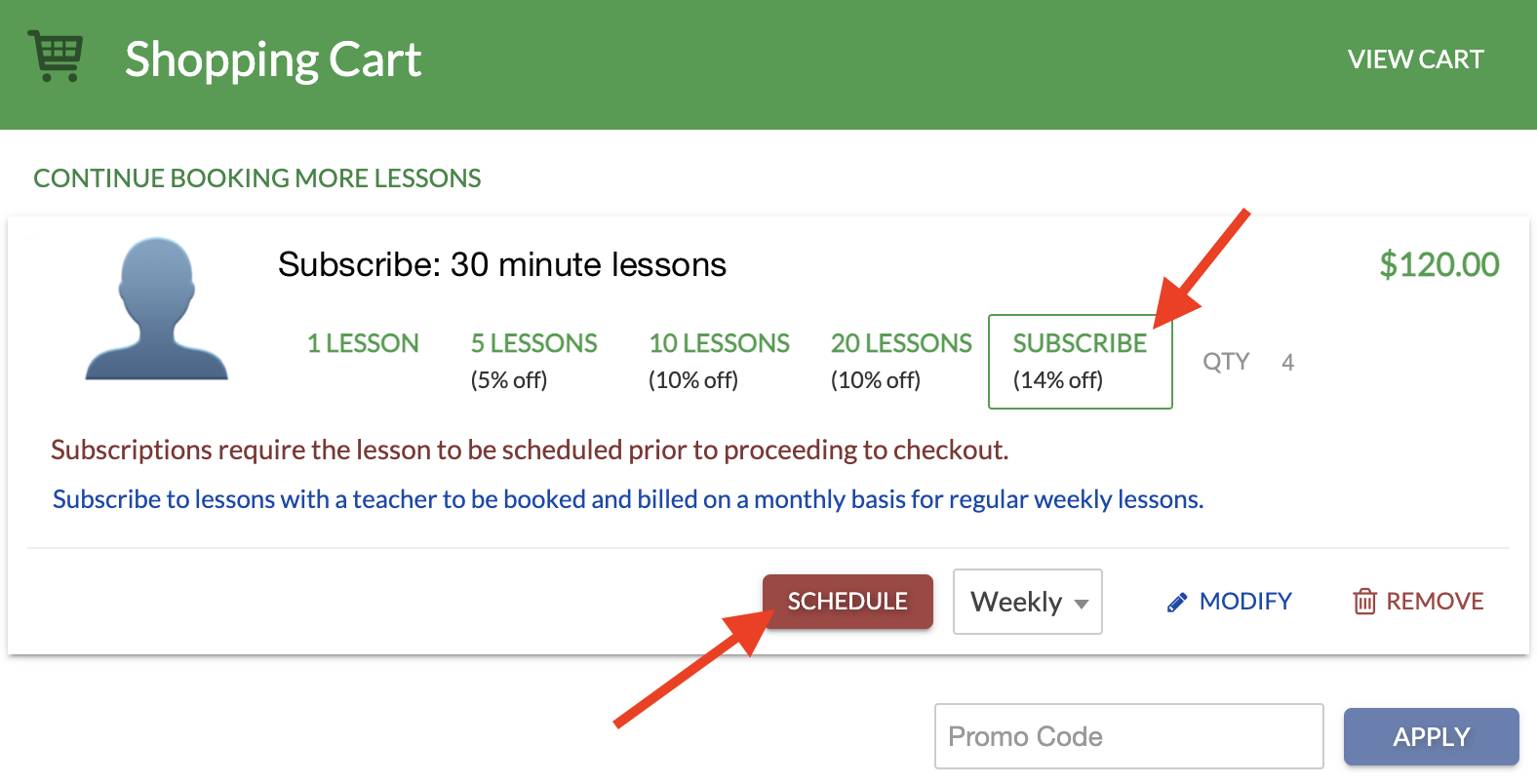The width and height of the screenshot is (1537, 784).
Task: Select the SUBSCRIBE 14% off option
Action: tap(1081, 361)
